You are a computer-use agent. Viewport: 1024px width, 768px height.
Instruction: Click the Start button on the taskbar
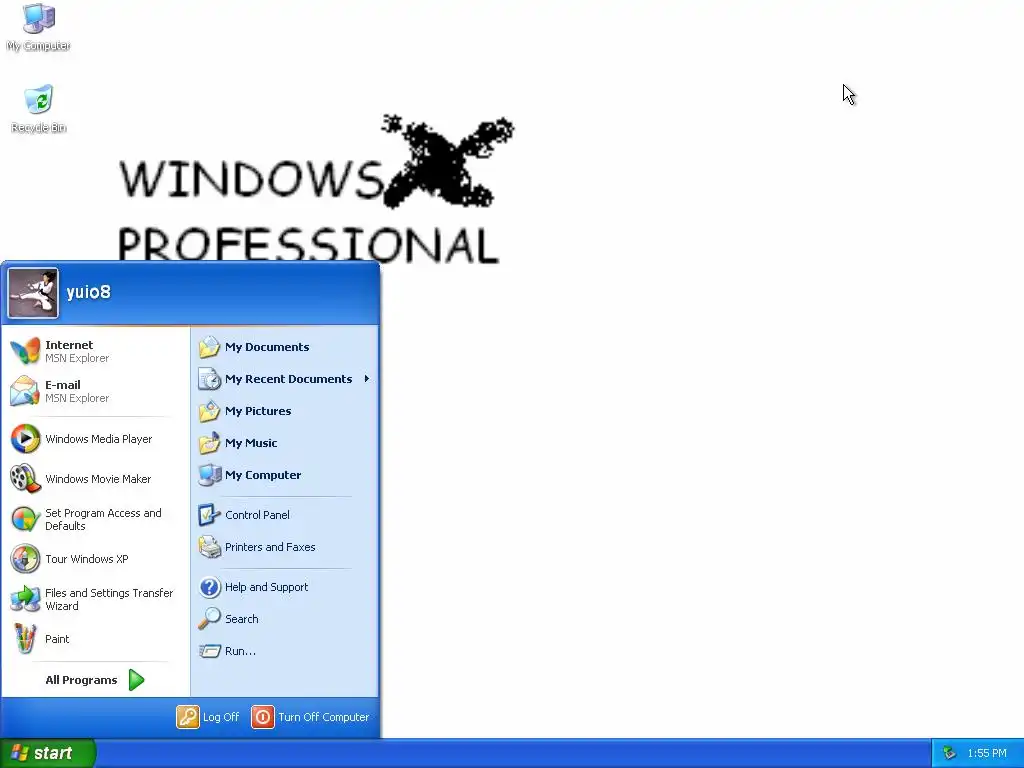[48, 753]
